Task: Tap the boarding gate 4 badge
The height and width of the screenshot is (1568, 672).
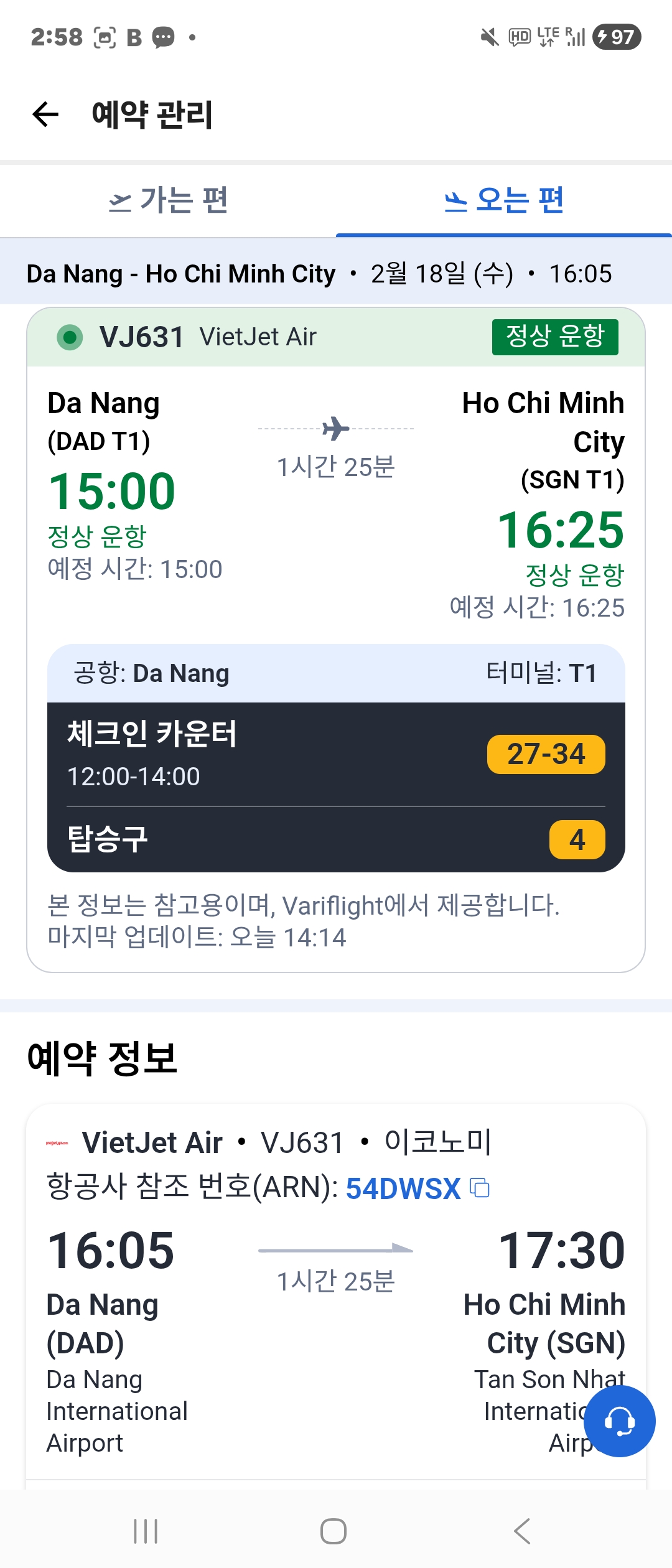Action: (577, 839)
